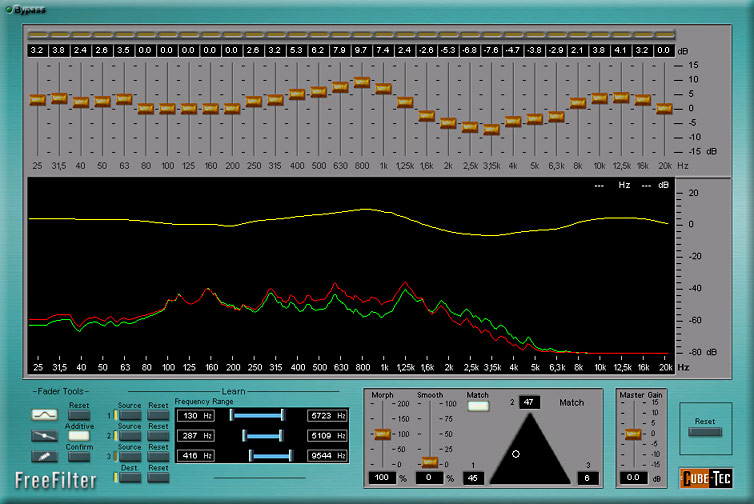The height and width of the screenshot is (504, 754).
Task: Click the Smooth percentage value field
Action: (x=427, y=478)
